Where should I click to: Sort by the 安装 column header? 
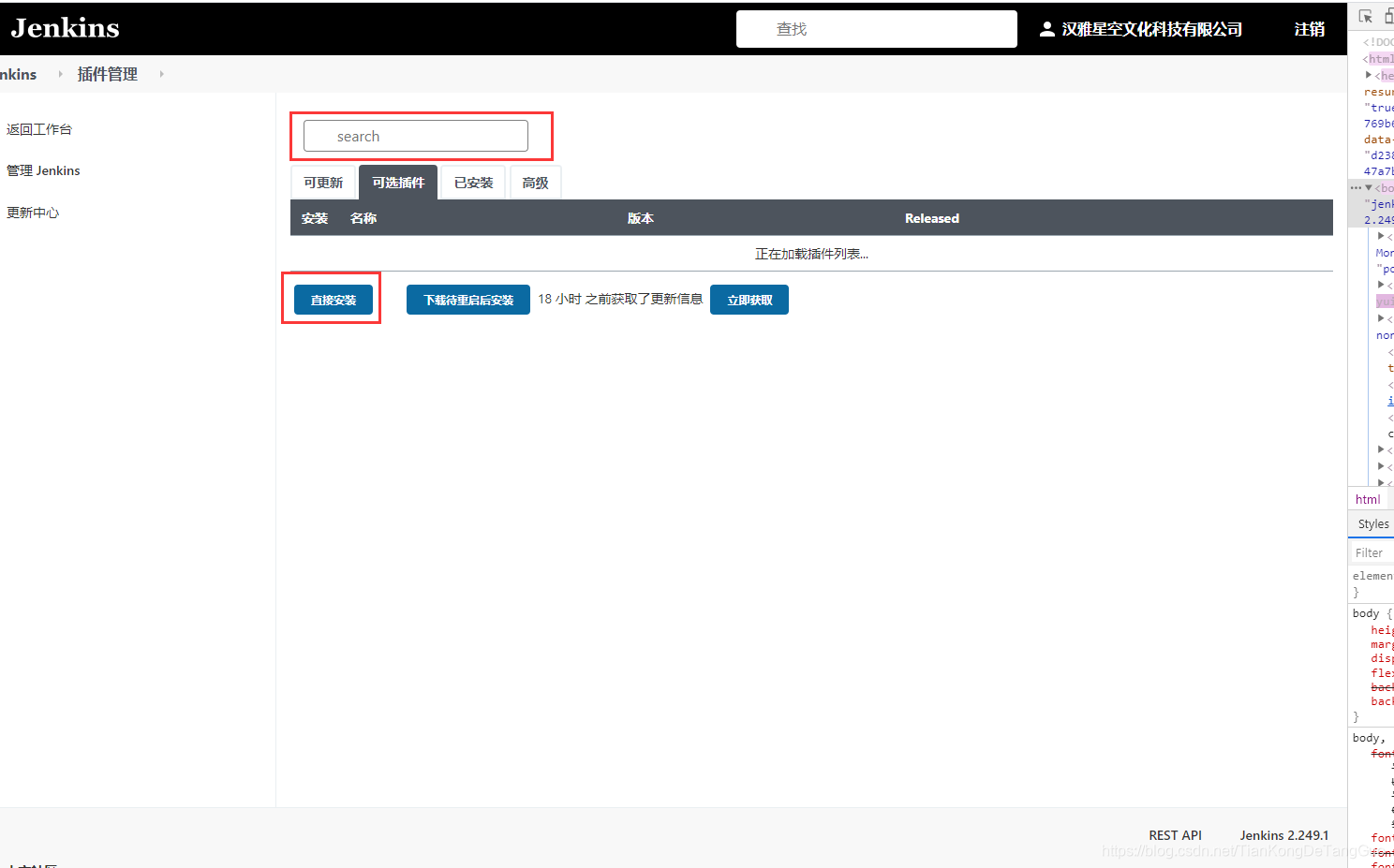(315, 218)
